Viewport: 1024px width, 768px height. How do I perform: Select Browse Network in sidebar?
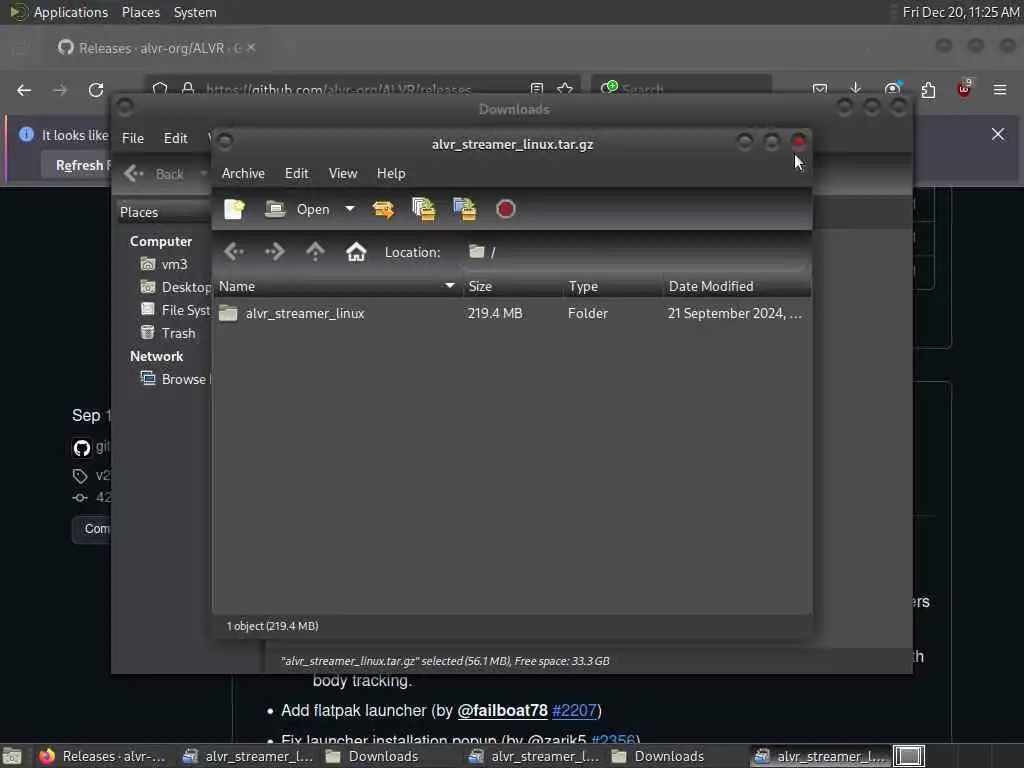[175, 379]
